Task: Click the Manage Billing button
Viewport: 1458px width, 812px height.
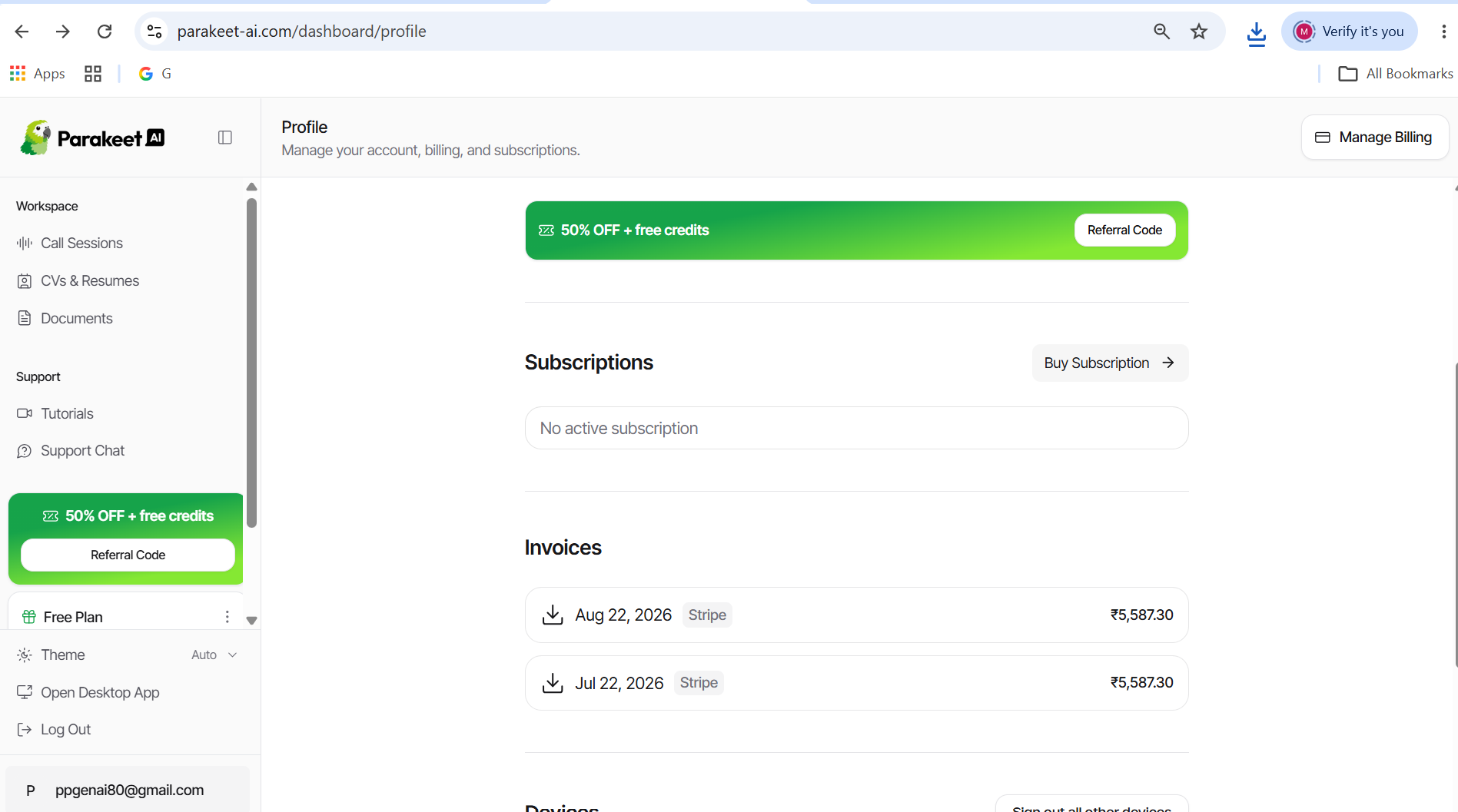Action: point(1374,138)
